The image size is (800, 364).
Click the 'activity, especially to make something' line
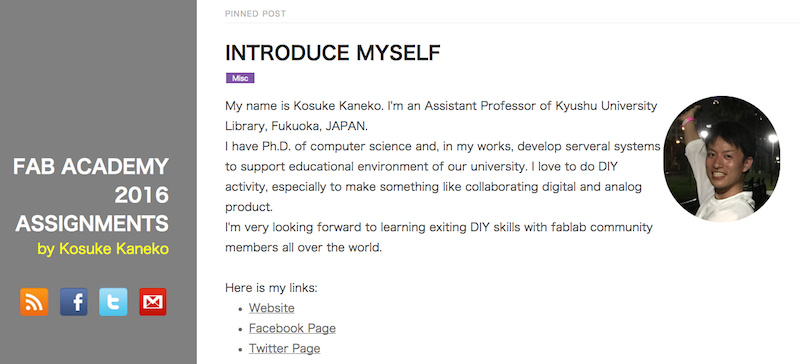(433, 187)
